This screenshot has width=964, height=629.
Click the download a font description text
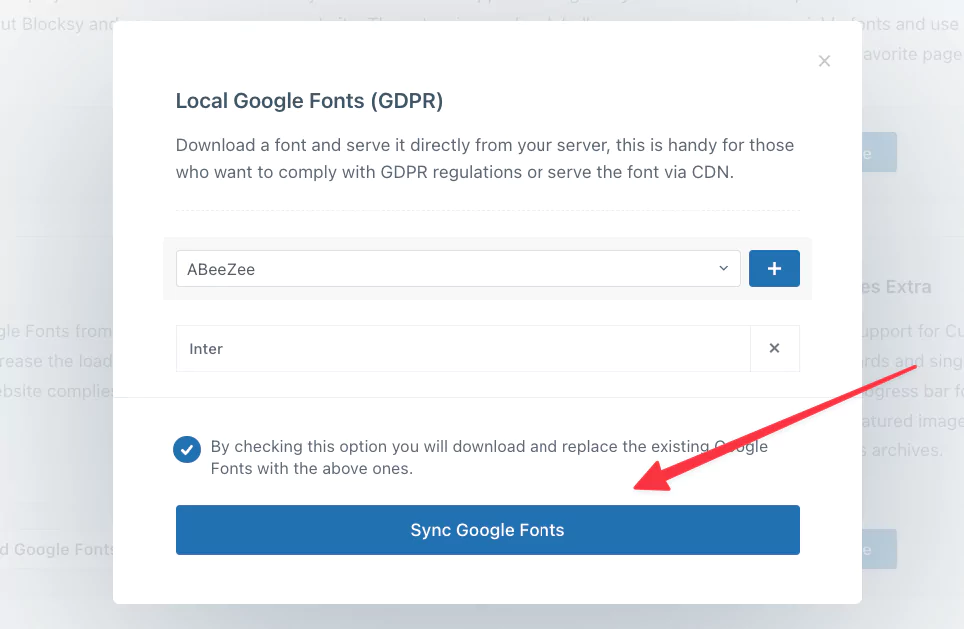485,159
